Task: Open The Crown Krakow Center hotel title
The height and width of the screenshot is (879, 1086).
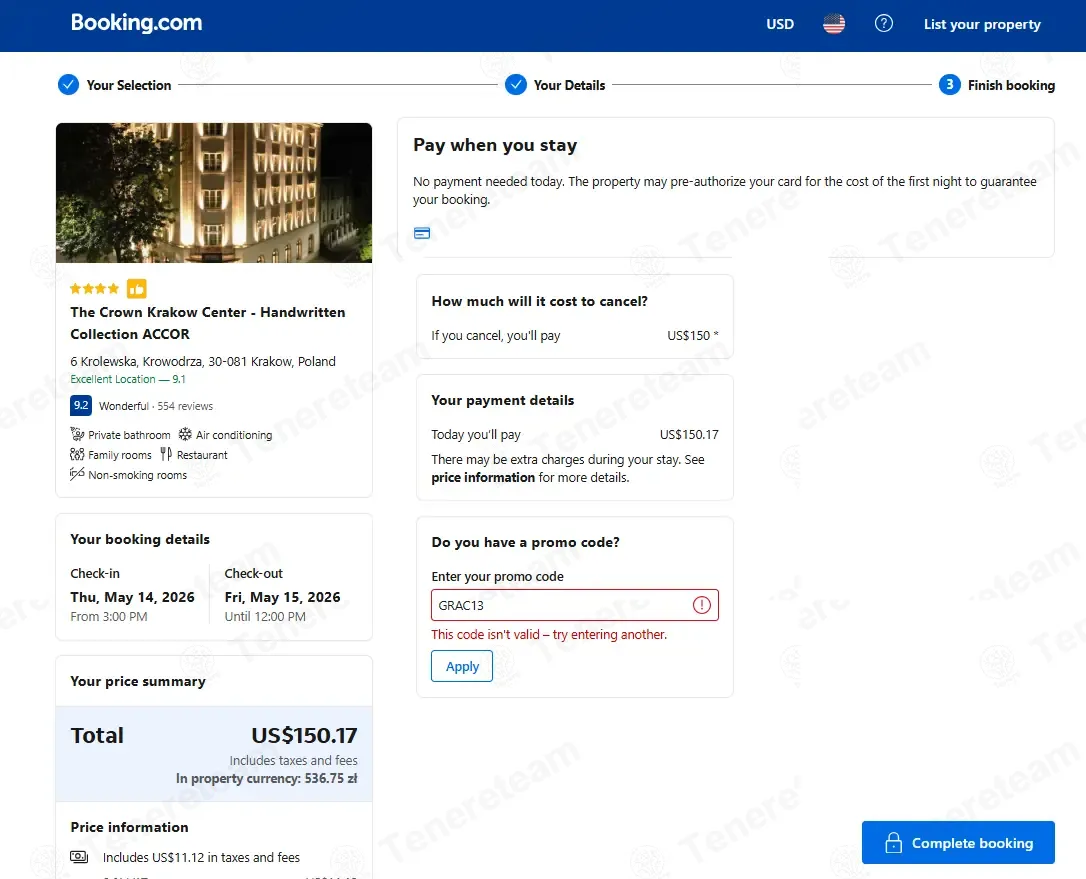Action: point(208,323)
